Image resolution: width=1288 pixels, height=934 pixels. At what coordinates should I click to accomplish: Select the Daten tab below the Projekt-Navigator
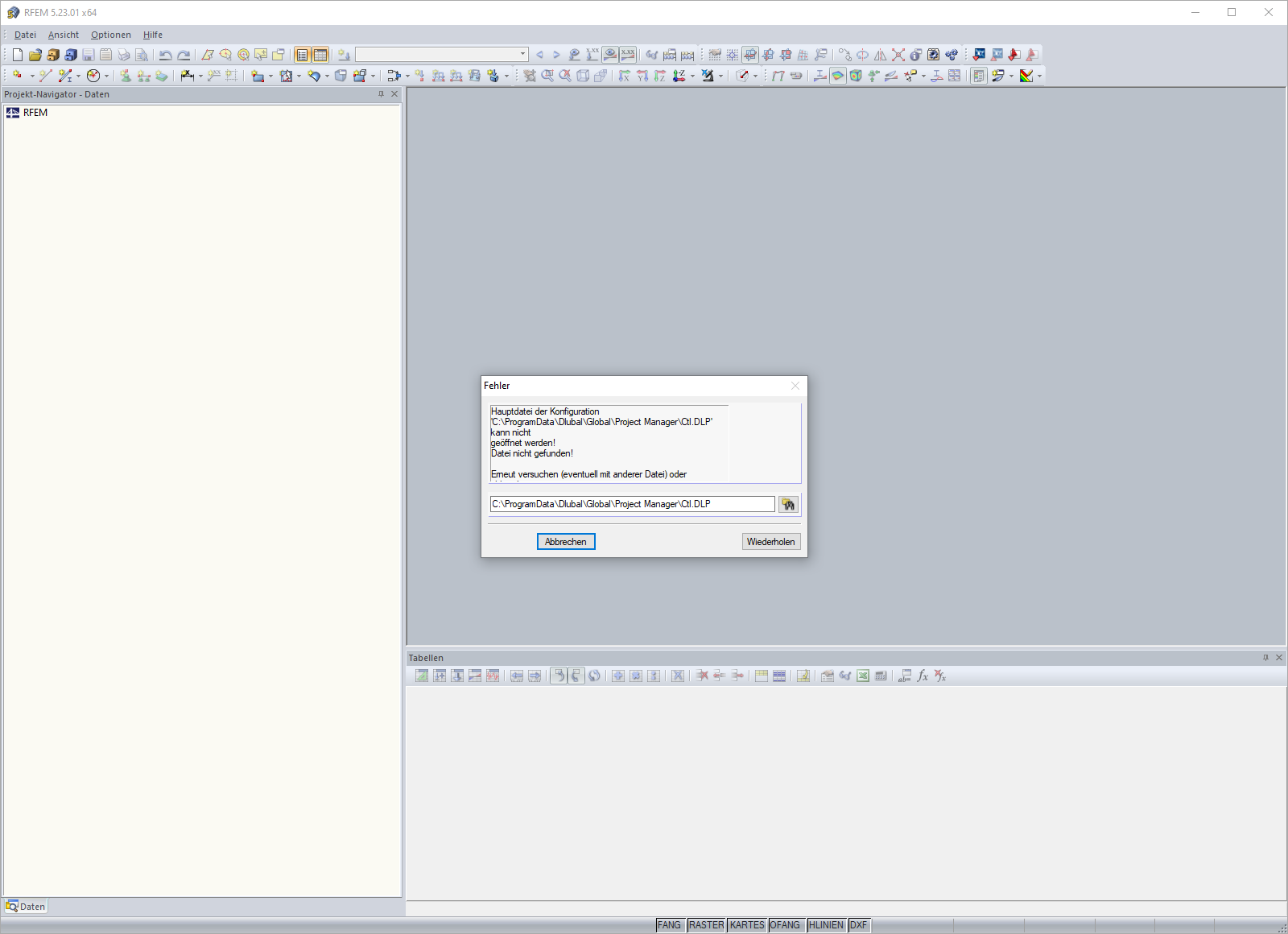[27, 906]
